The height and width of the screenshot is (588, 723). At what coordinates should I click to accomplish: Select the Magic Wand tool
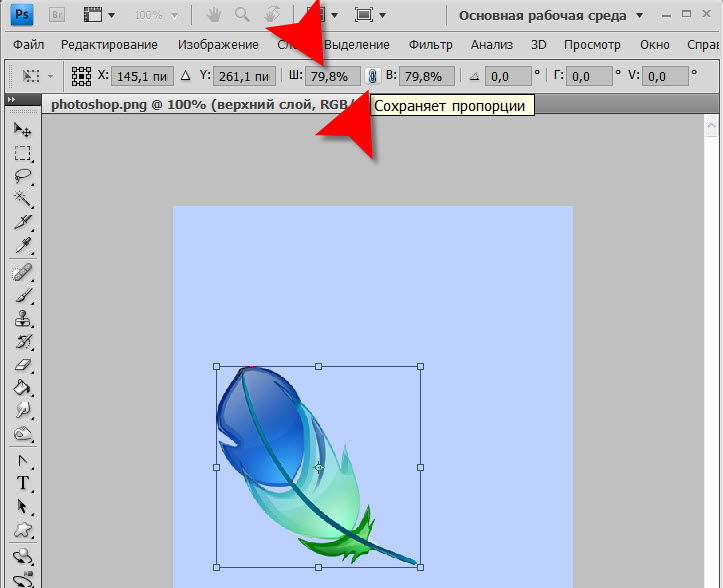[x=22, y=199]
